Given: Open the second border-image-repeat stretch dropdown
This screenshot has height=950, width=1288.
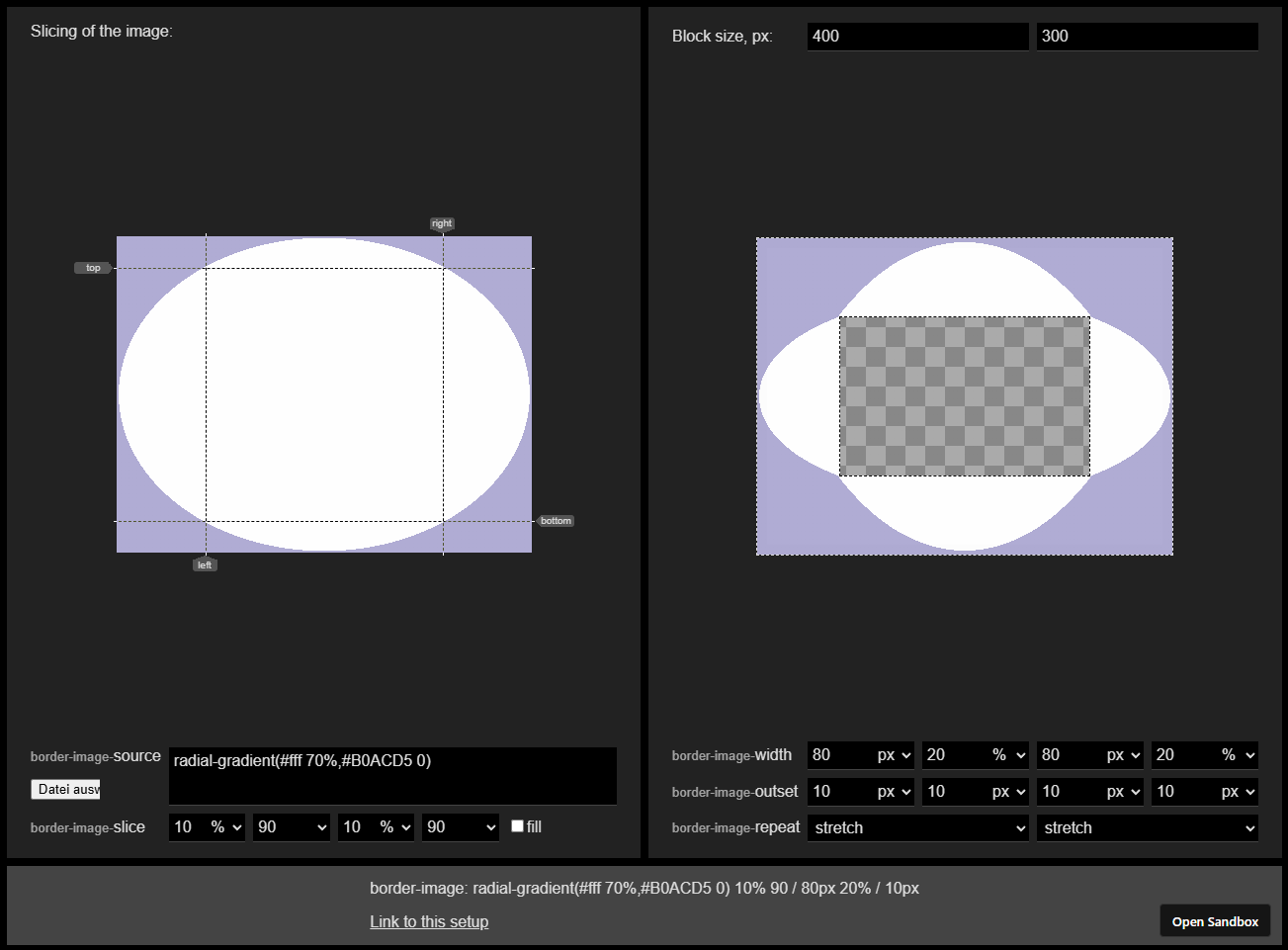Looking at the screenshot, I should point(1147,827).
